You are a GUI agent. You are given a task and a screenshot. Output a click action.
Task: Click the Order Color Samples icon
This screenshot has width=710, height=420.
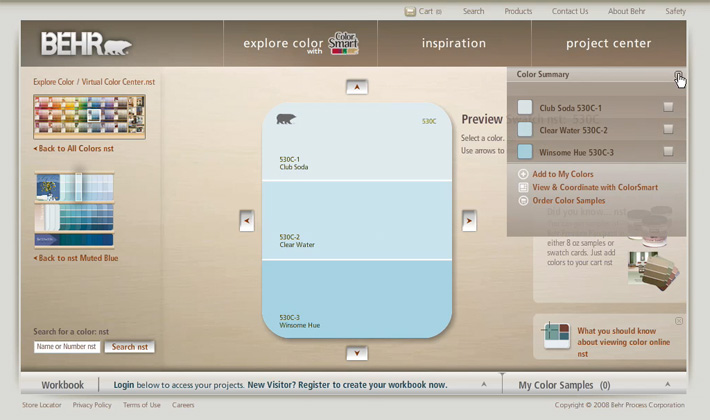(x=523, y=200)
